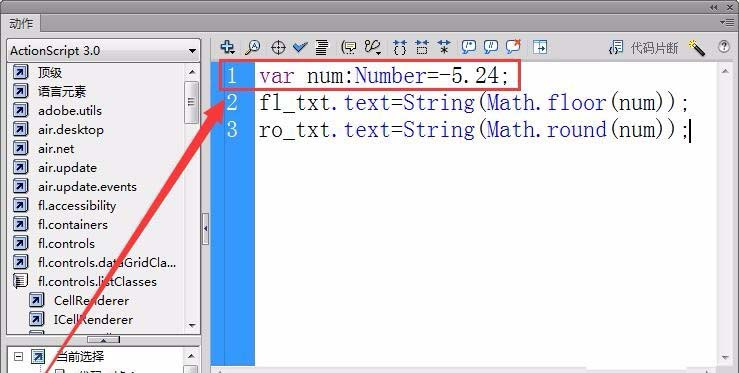The image size is (739, 373).
Task: Open debug options icon
Action: pos(372,47)
